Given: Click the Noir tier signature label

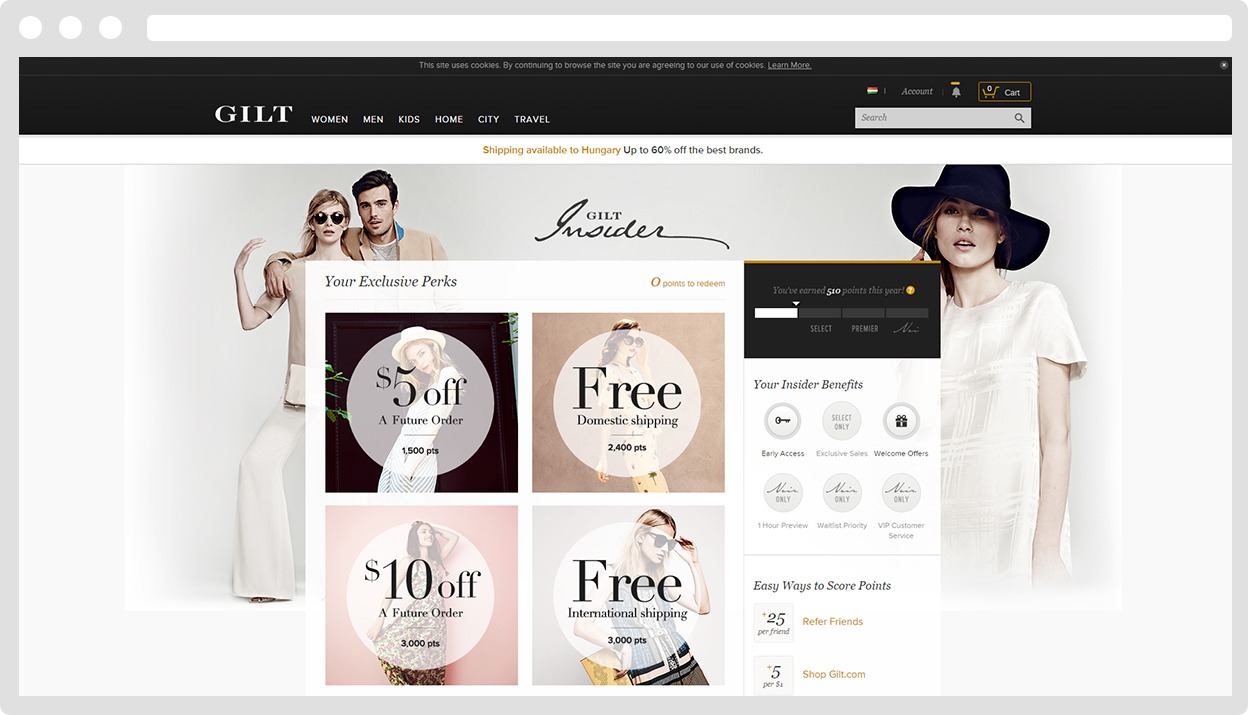Looking at the screenshot, I should tap(906, 328).
